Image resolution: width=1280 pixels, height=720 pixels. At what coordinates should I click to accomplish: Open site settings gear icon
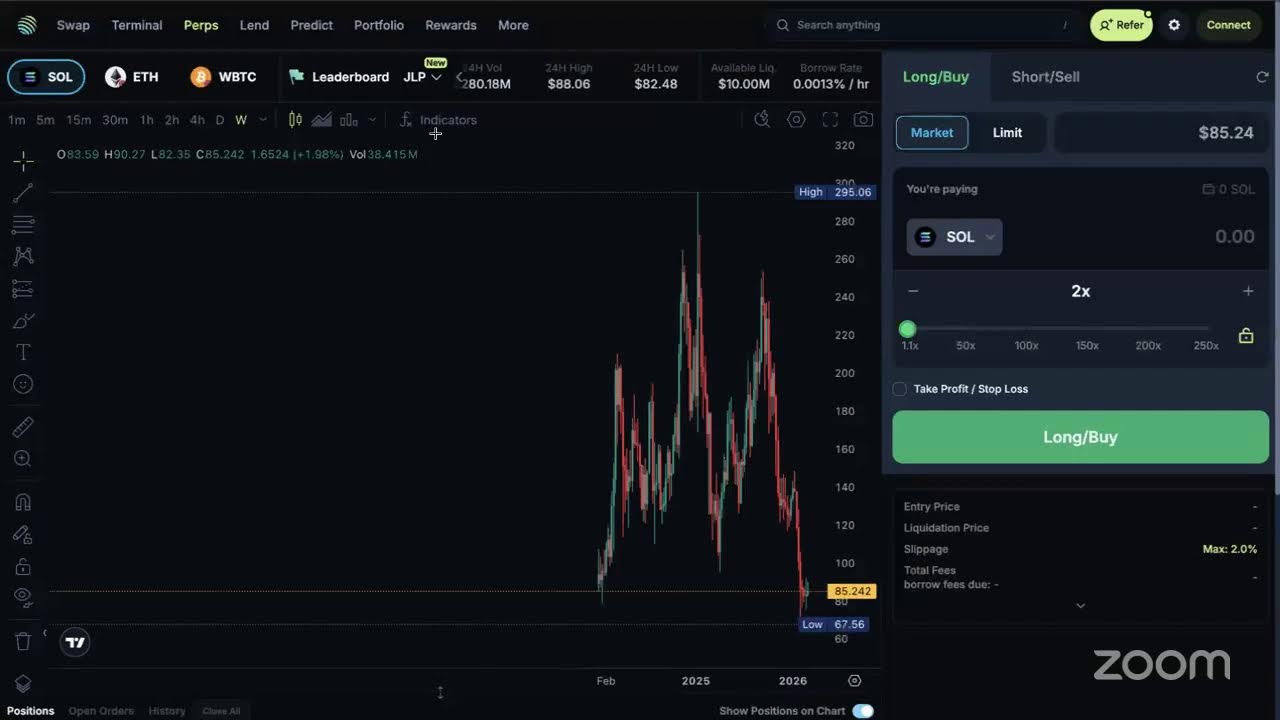coord(1174,25)
